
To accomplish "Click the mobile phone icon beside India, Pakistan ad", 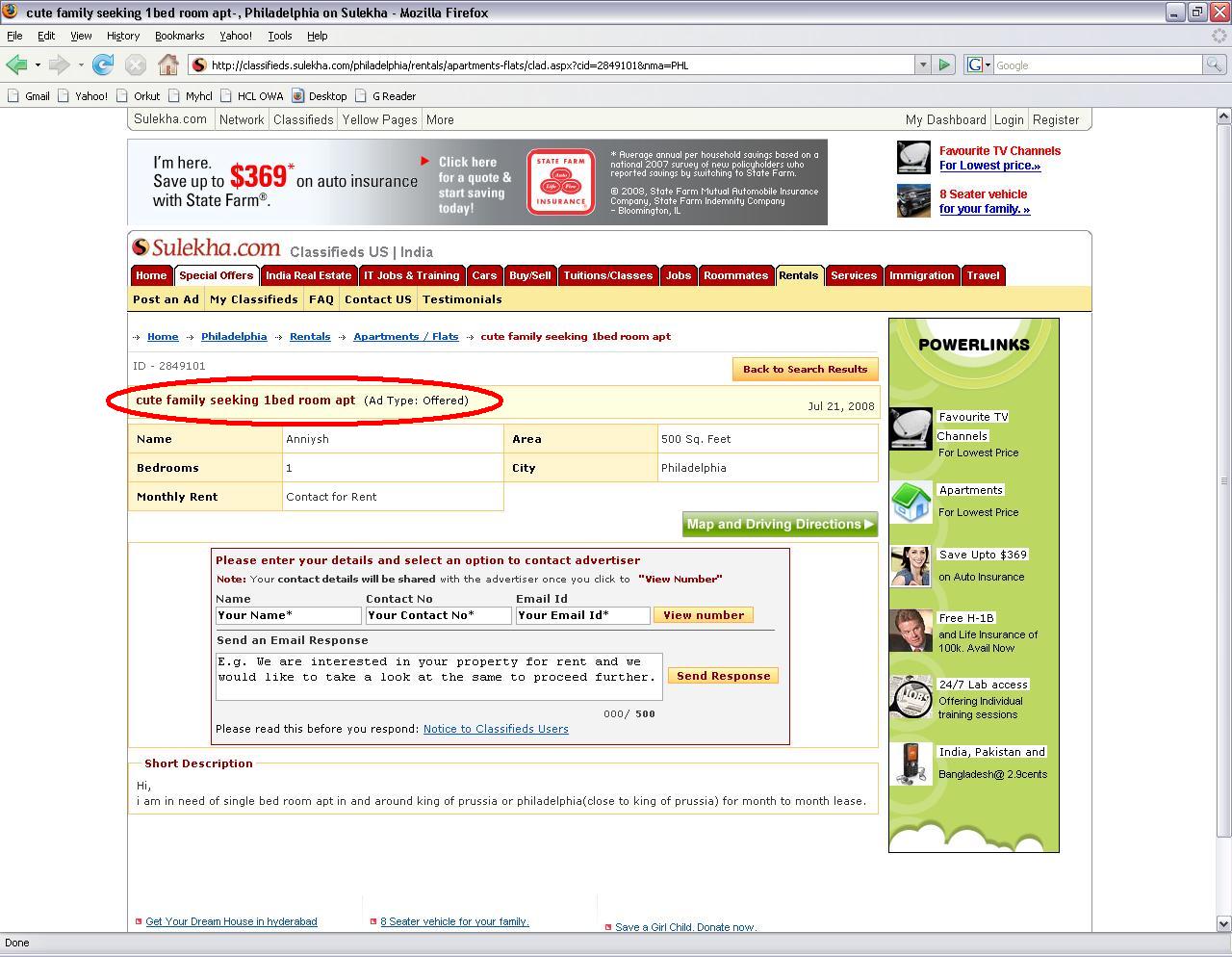I will point(911,764).
